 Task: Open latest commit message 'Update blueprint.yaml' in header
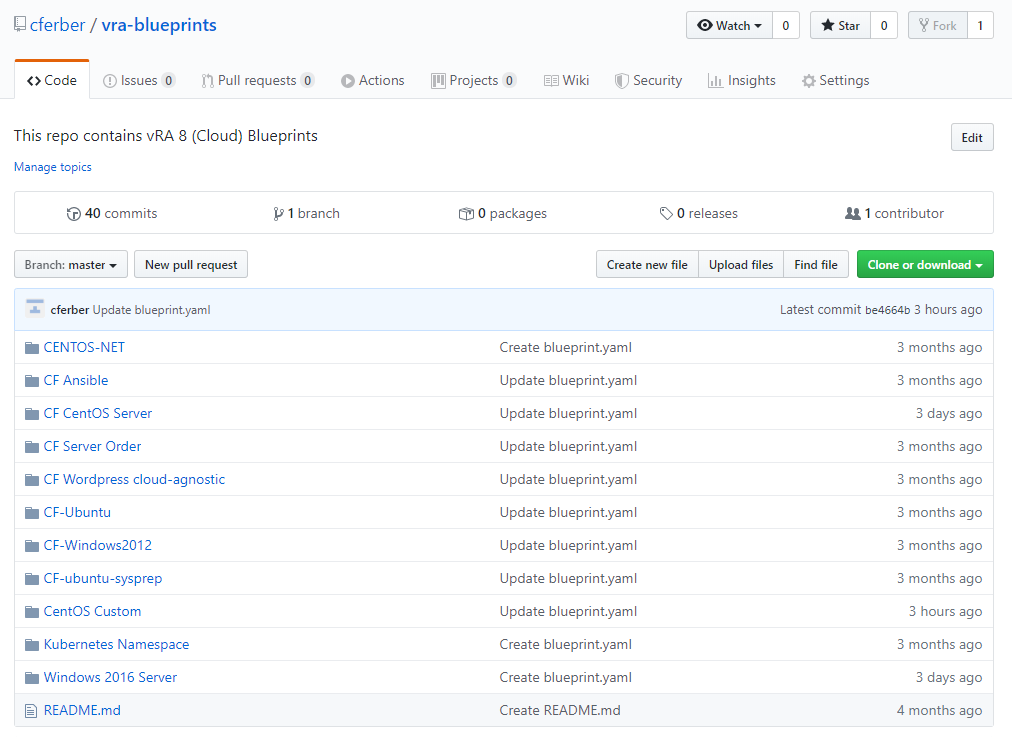point(152,310)
